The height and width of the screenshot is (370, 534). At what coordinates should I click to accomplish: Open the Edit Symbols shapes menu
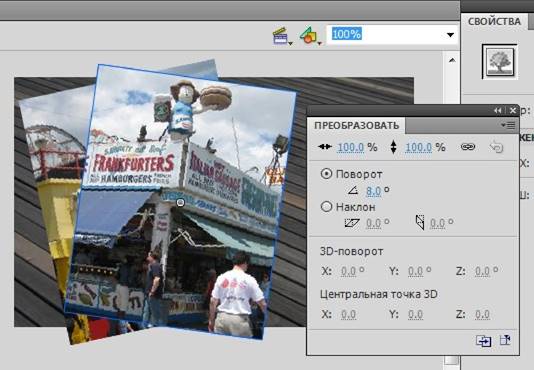click(310, 35)
